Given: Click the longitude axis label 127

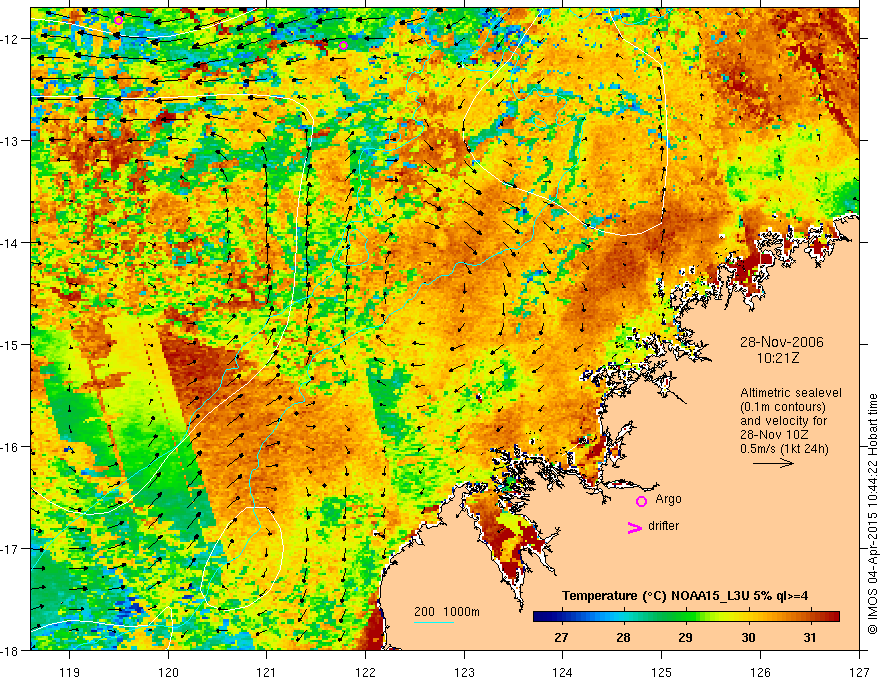Looking at the screenshot, I should pyautogui.click(x=859, y=672).
